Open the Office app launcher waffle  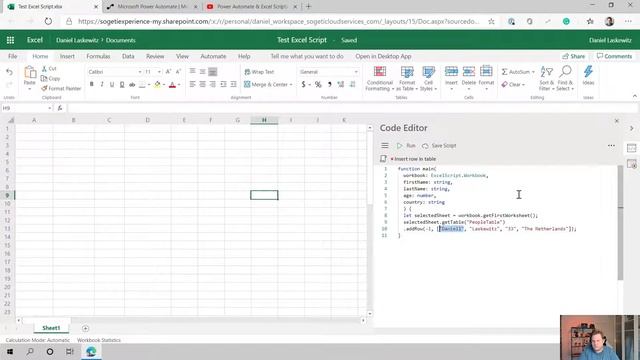(10, 40)
